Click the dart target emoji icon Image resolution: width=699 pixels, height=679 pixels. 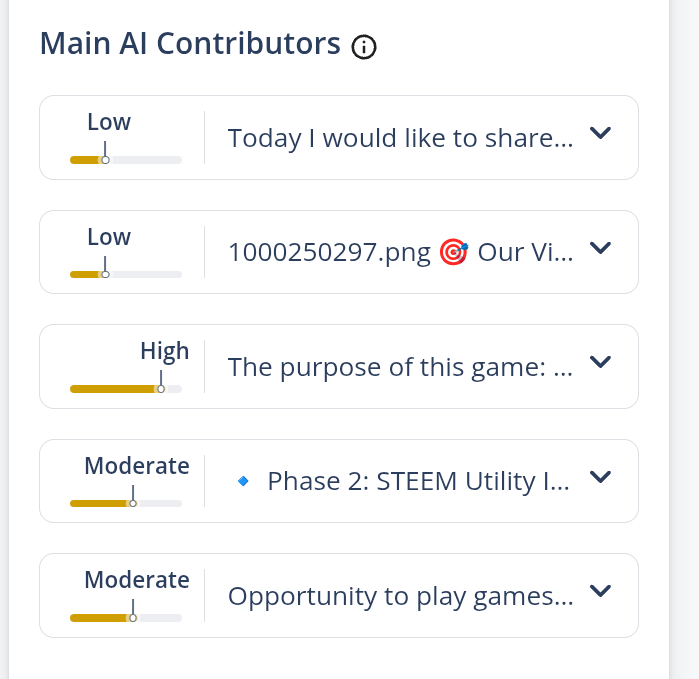pyautogui.click(x=453, y=252)
